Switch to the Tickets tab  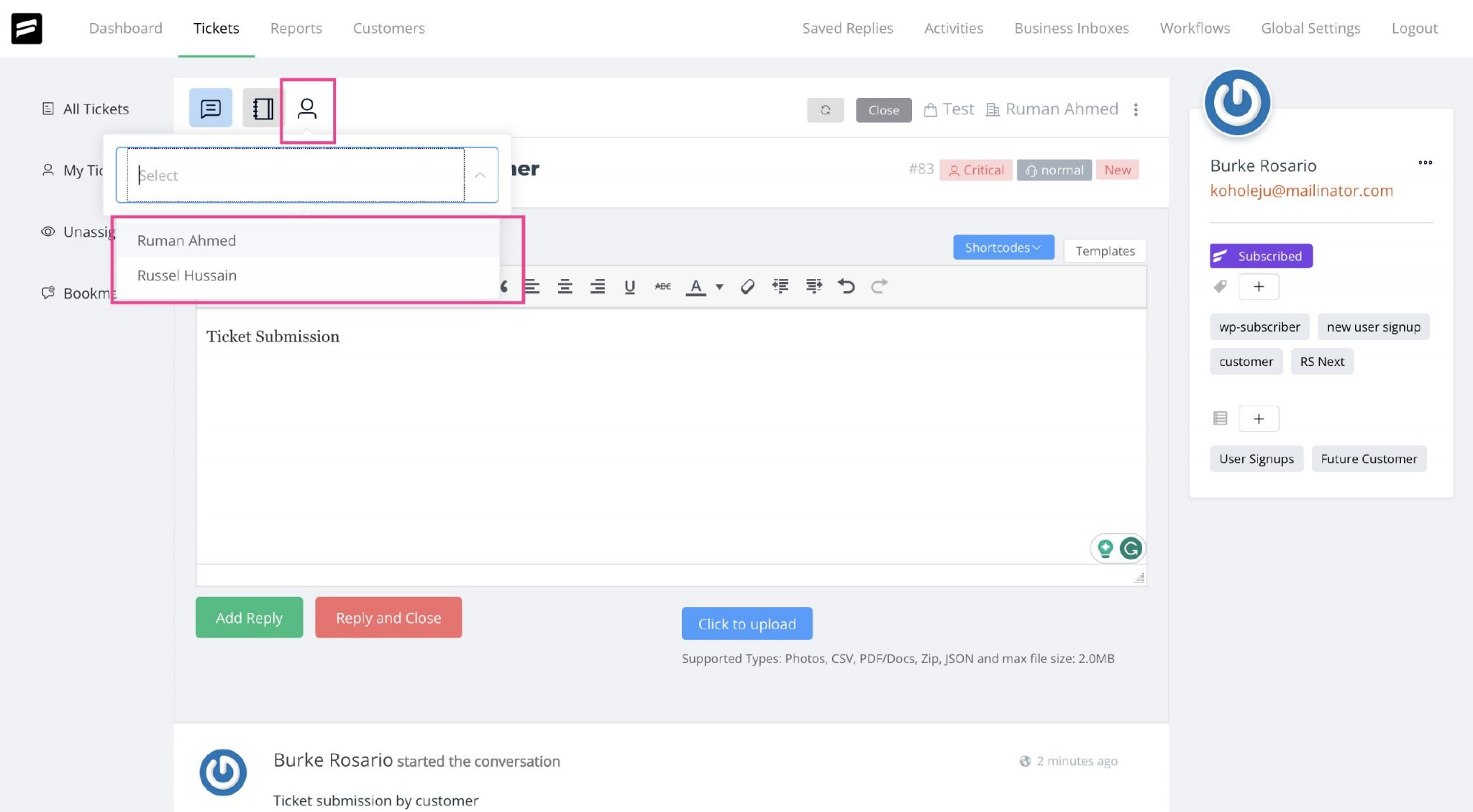point(216,28)
